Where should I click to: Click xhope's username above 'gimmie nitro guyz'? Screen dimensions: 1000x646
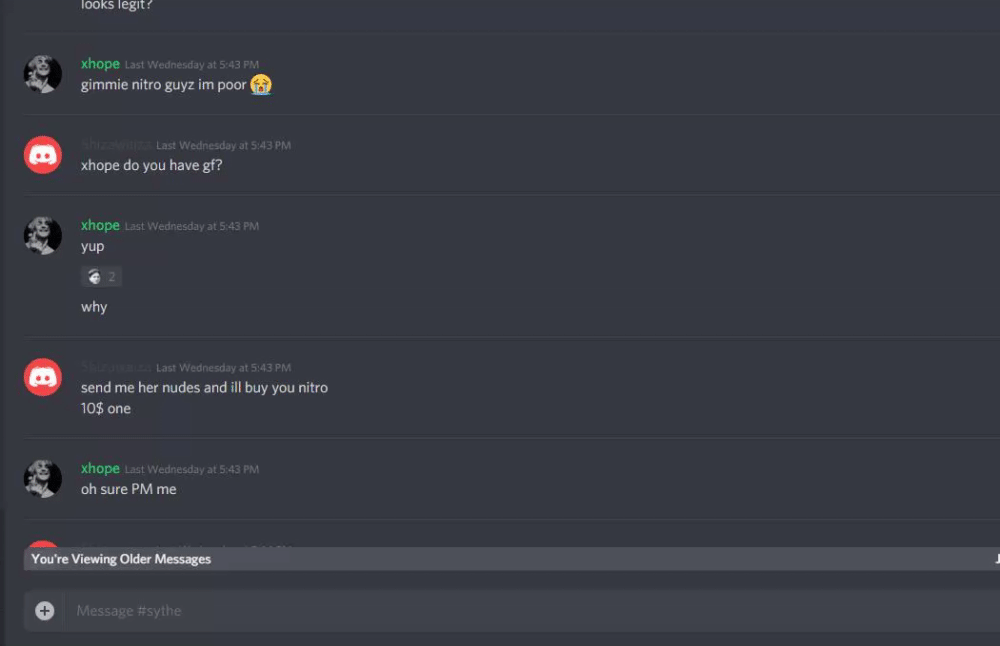pos(100,64)
